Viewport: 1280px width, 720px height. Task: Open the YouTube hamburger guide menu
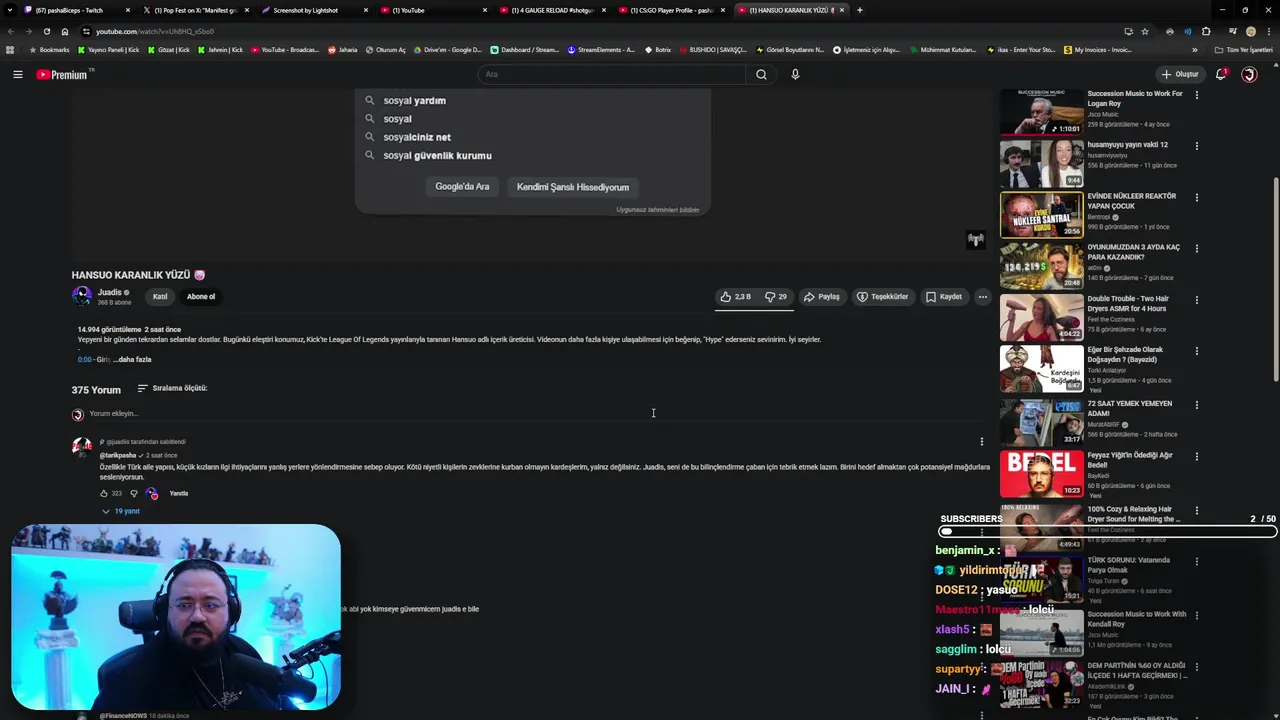pyautogui.click(x=17, y=74)
